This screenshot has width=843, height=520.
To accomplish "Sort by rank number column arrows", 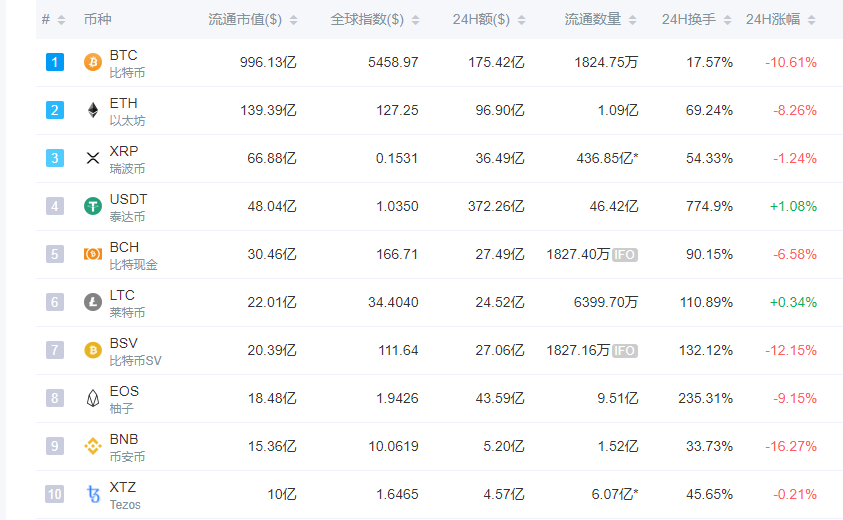I will (61, 20).
